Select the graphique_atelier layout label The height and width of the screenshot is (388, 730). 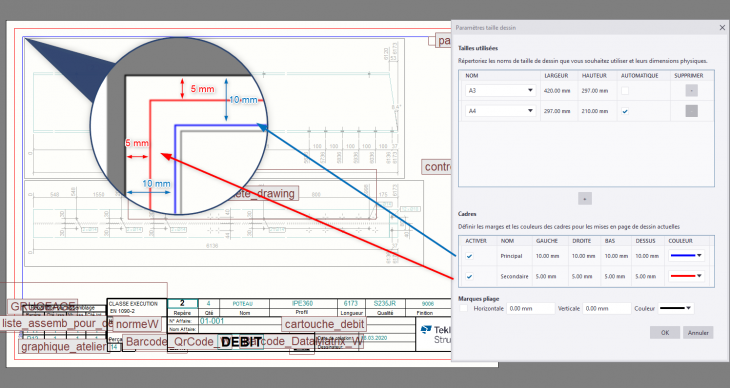point(64,347)
